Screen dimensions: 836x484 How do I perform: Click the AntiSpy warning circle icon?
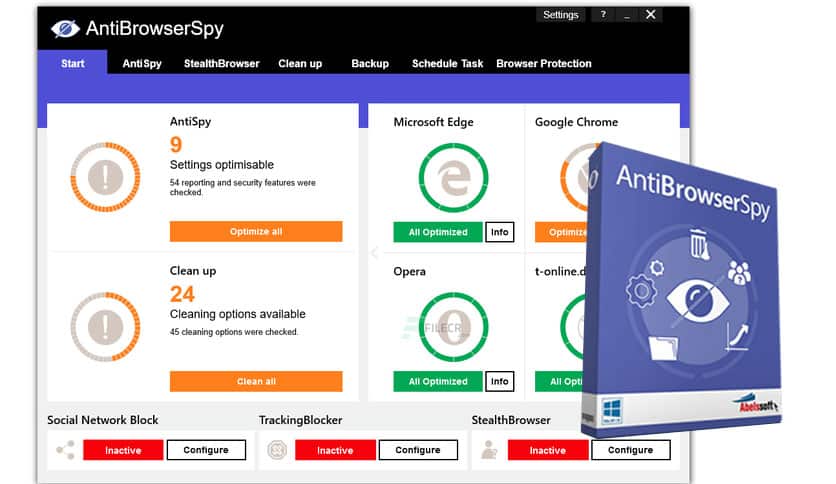(x=106, y=177)
